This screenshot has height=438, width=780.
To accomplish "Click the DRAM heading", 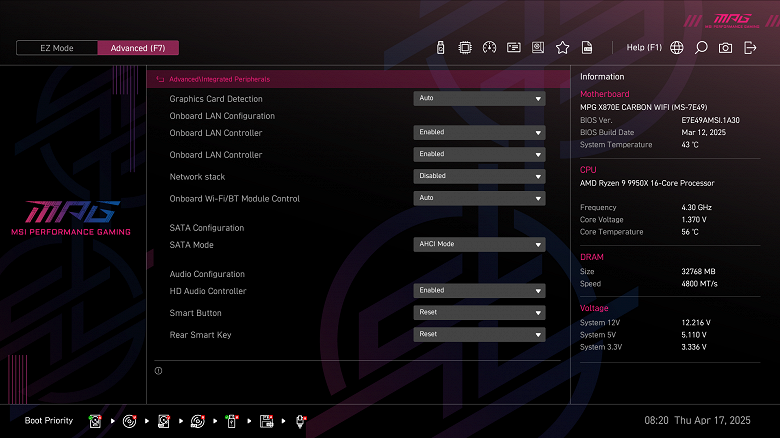I will tap(591, 257).
